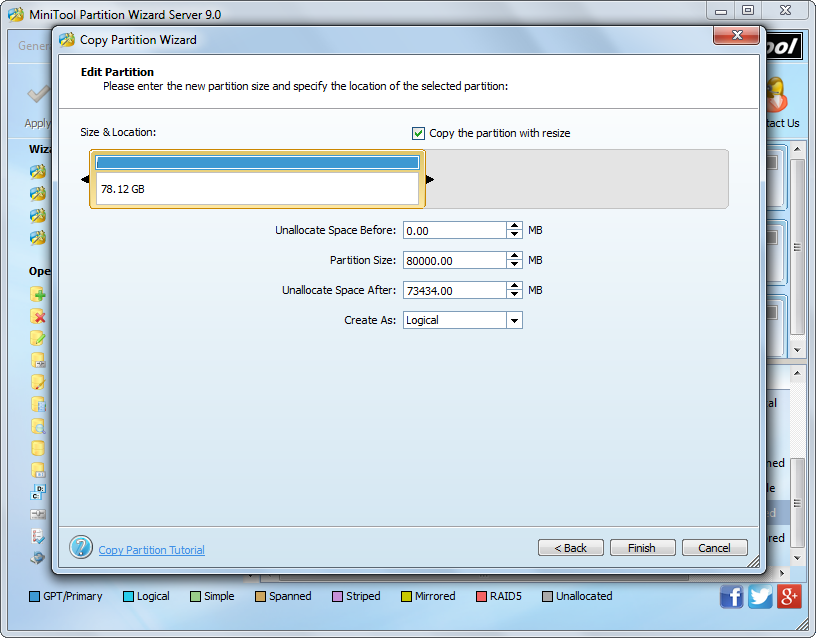This screenshot has height=638, width=816.
Task: Click Change Drive Letter icon showing D: C:
Action: (x=38, y=492)
